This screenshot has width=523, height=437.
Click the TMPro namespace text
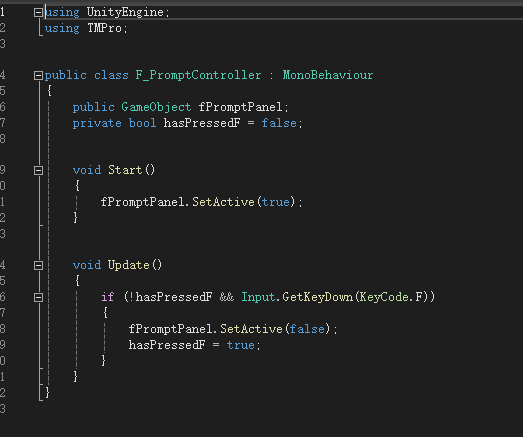coord(104,28)
